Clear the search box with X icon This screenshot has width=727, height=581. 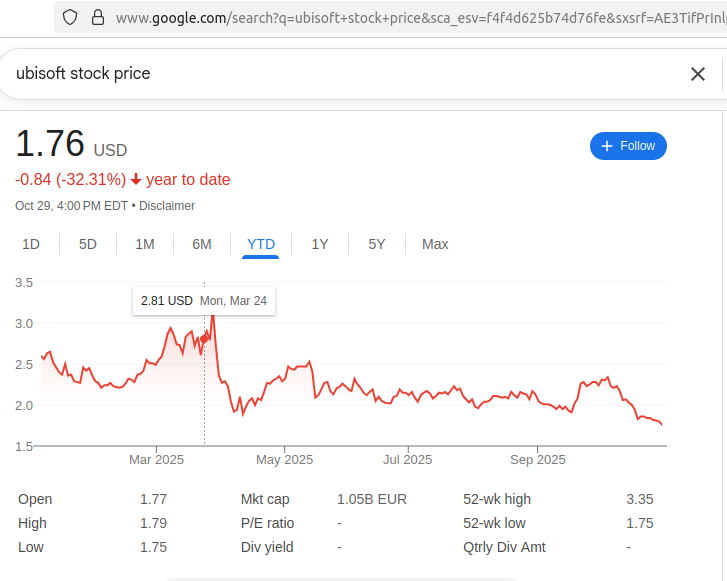coord(698,74)
